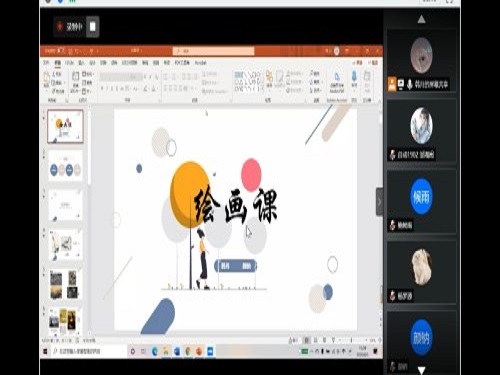Screen dimensions: 500x375
Task: Open the font name dropdown in the ribbon
Action: coord(121,77)
